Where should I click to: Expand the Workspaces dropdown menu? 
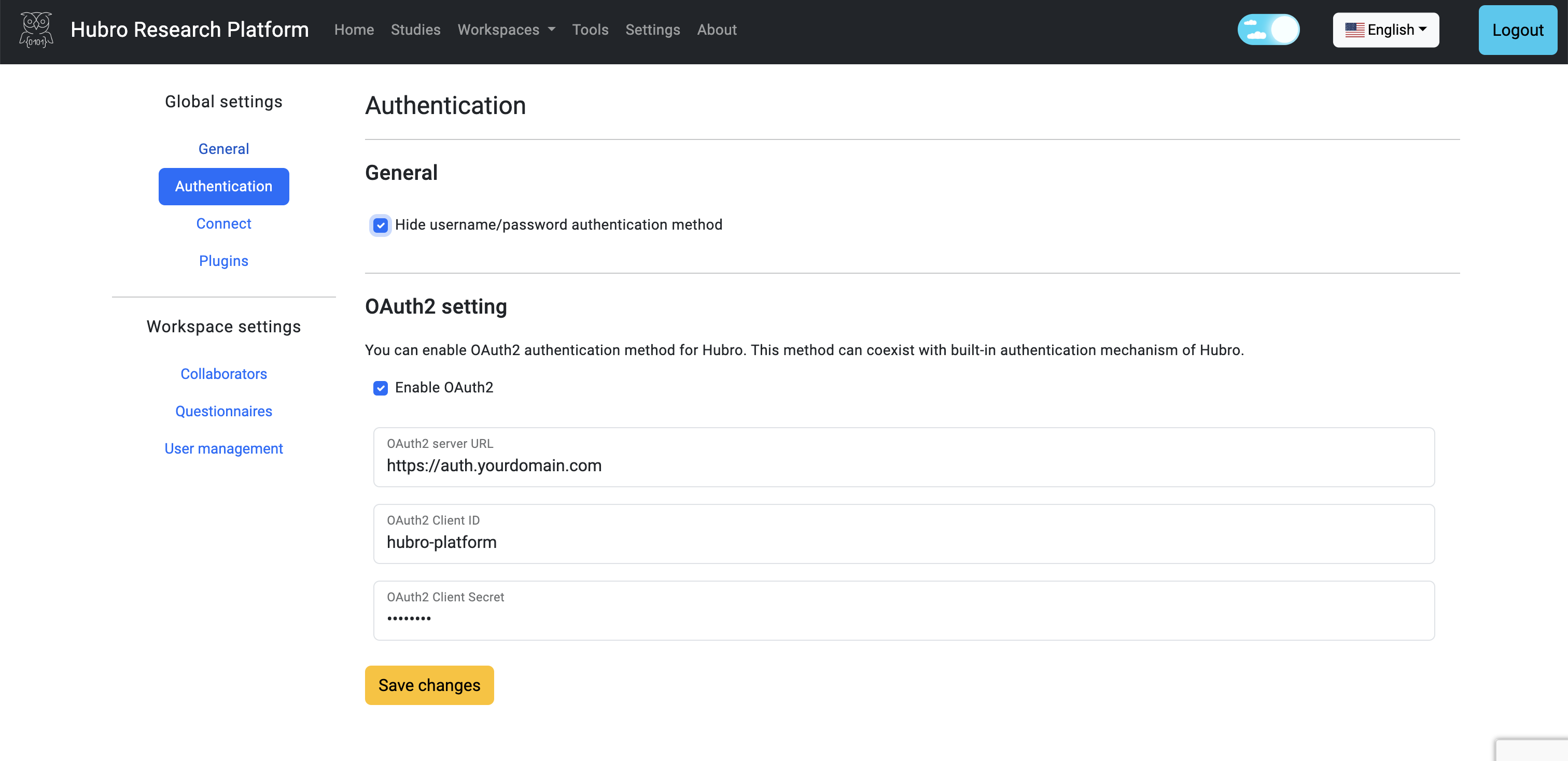point(506,30)
